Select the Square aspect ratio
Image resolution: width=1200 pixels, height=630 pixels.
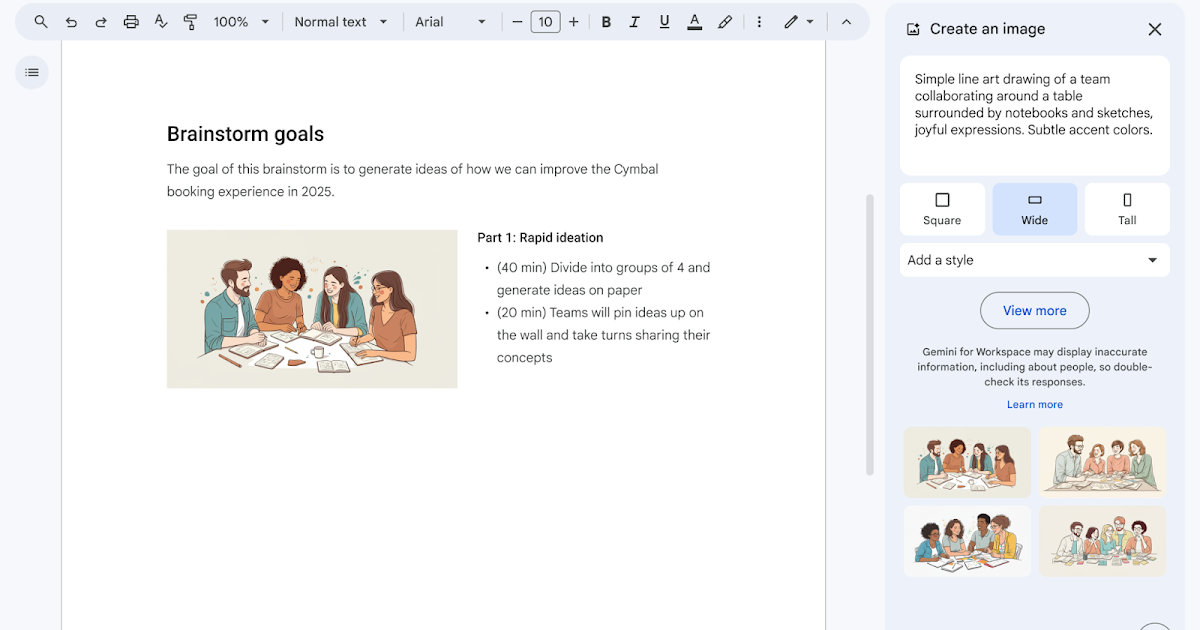942,209
